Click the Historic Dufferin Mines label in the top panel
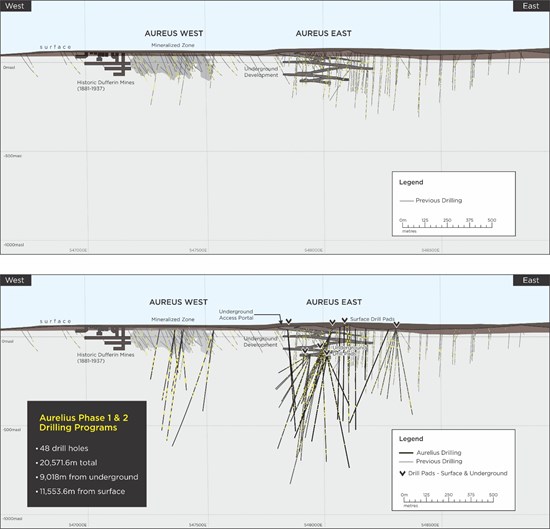550x529 pixels. [105, 86]
